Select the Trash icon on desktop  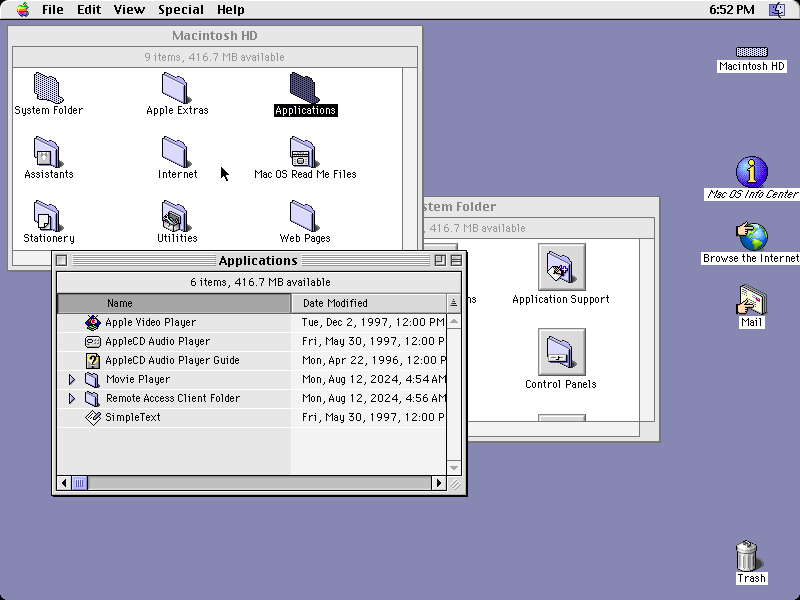click(x=748, y=555)
